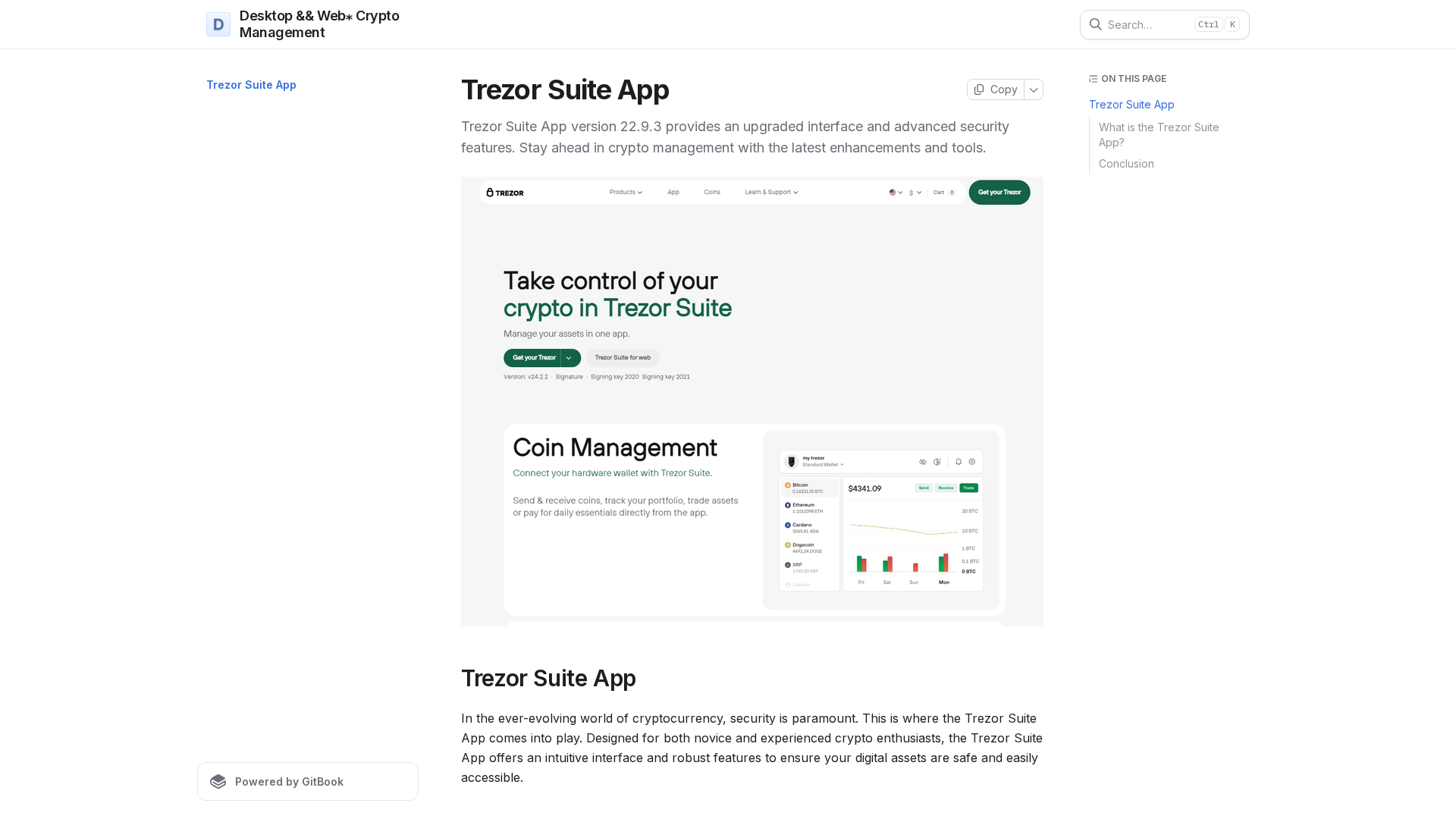Jump to Trezor Suite App in page outline
Image resolution: width=1456 pixels, height=819 pixels.
[1131, 105]
